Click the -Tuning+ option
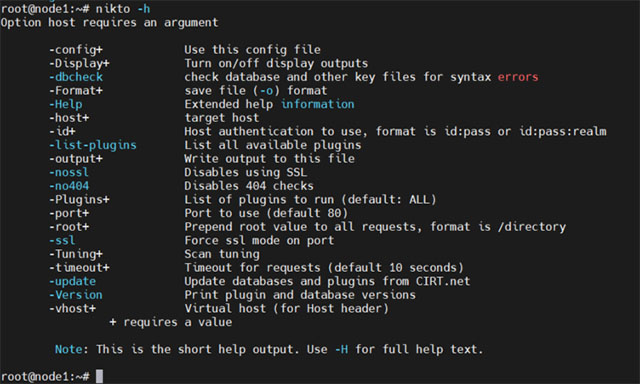This screenshot has height=384, width=640. 76,254
